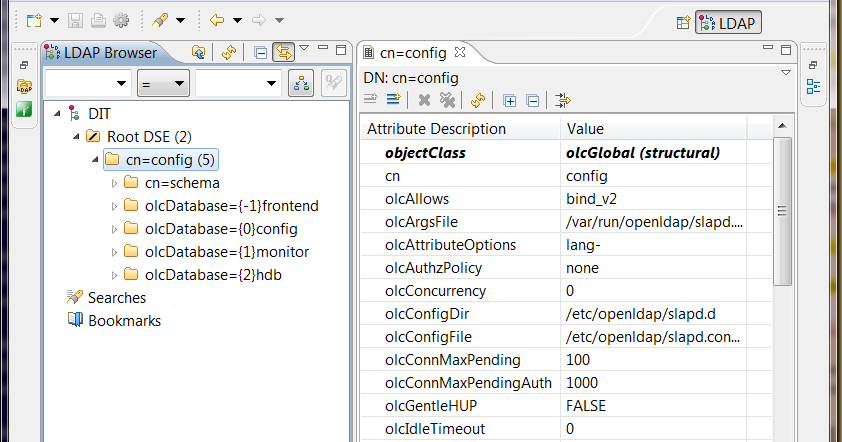This screenshot has width=842, height=442.
Task: Click the New wizard icon in main toolbar
Action: coord(34,21)
